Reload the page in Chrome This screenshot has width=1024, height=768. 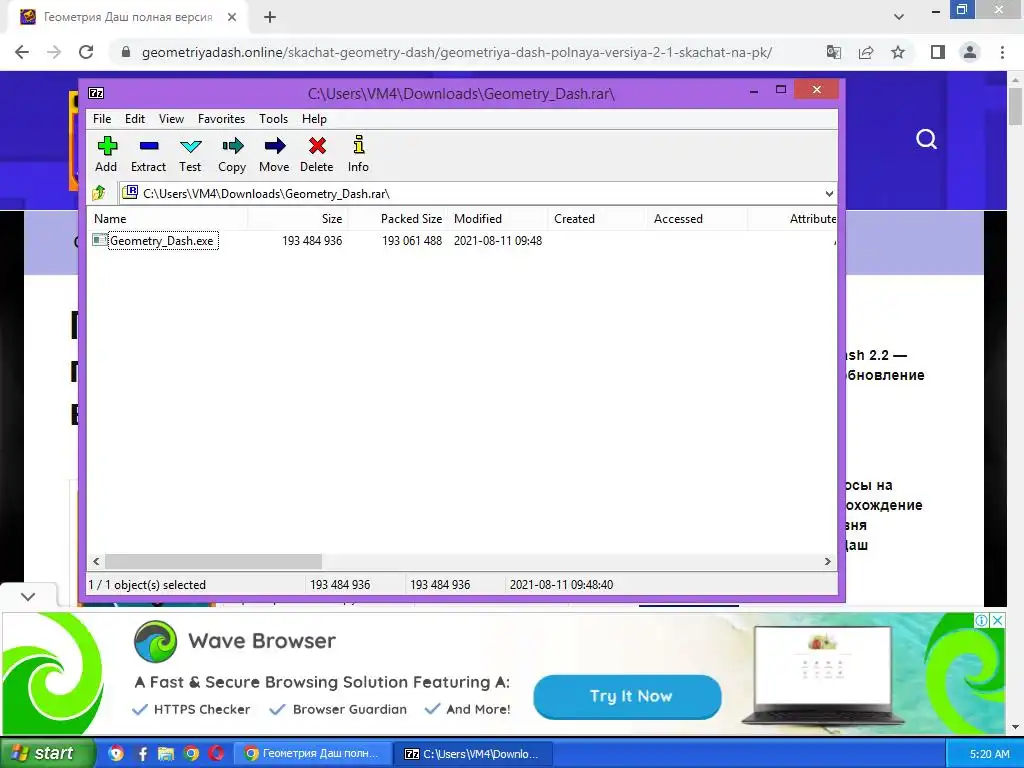click(86, 52)
